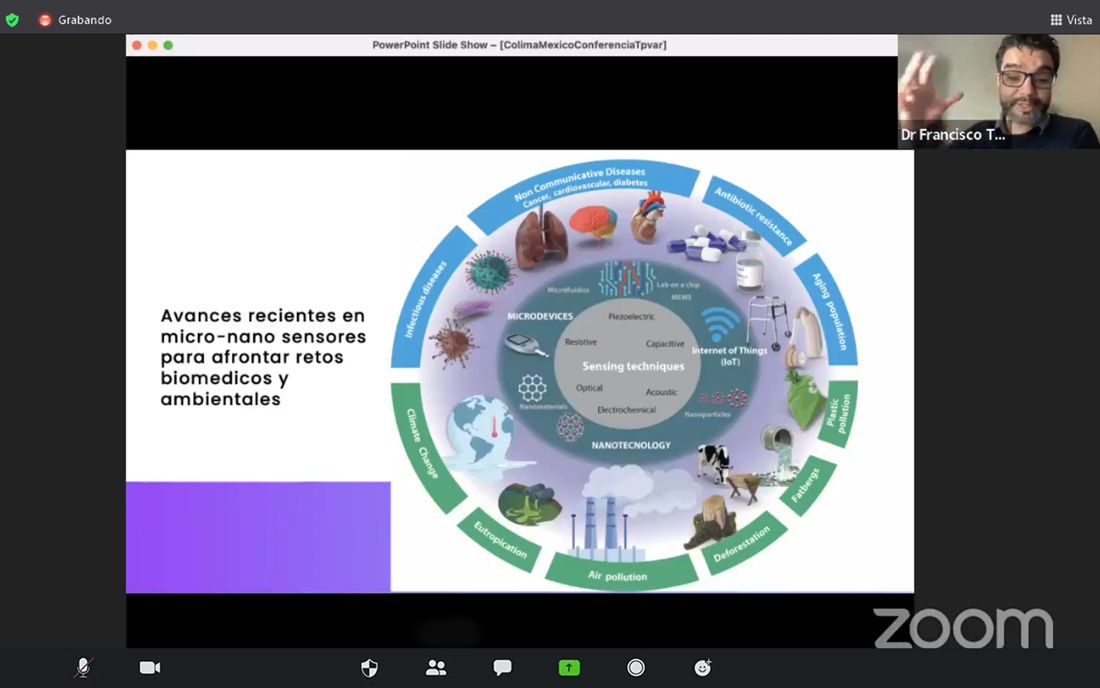Open the Security shield options
This screenshot has height=688, width=1100.
[369, 667]
